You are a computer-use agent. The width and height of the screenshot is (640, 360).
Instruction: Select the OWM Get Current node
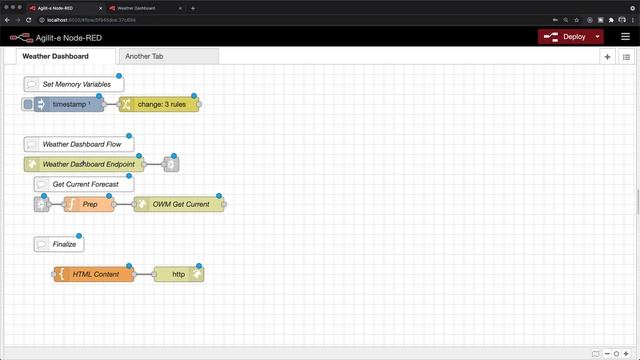(x=179, y=204)
